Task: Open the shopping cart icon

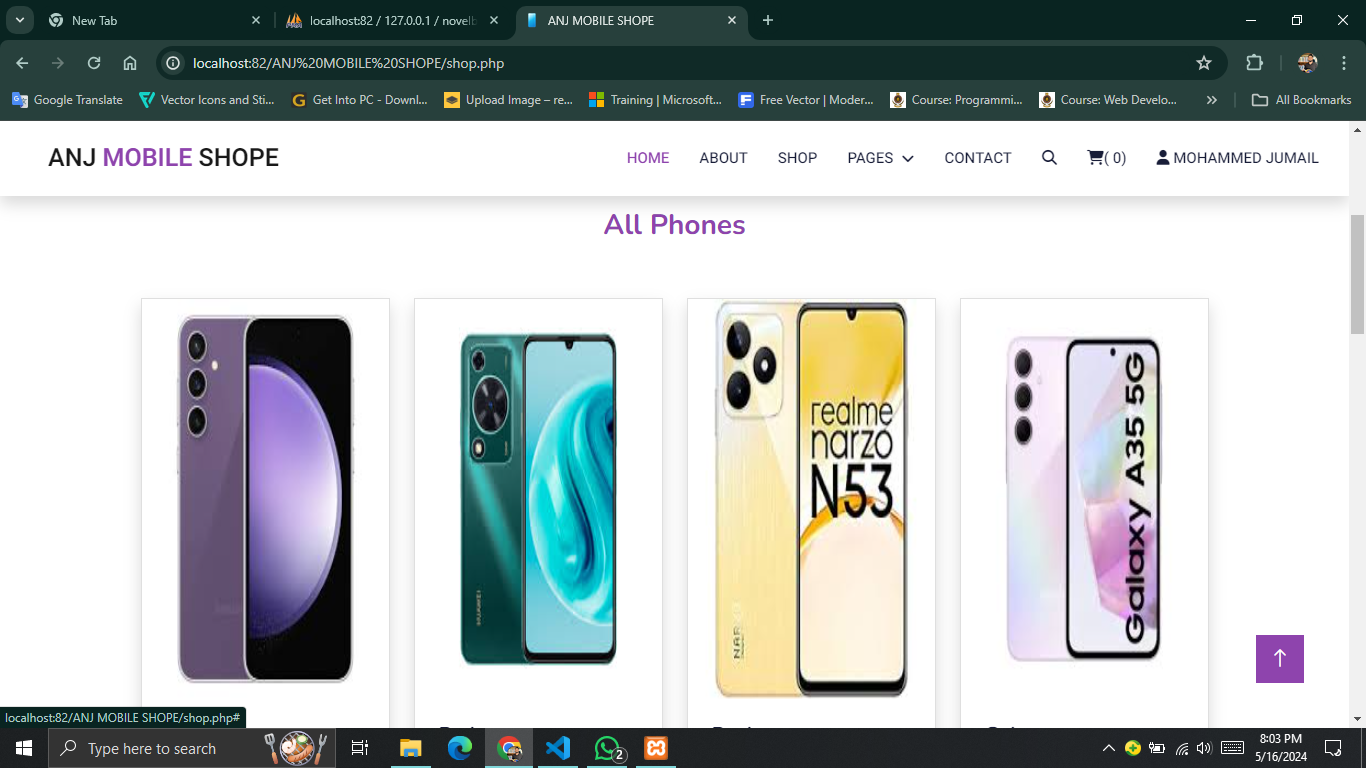Action: pyautogui.click(x=1106, y=158)
